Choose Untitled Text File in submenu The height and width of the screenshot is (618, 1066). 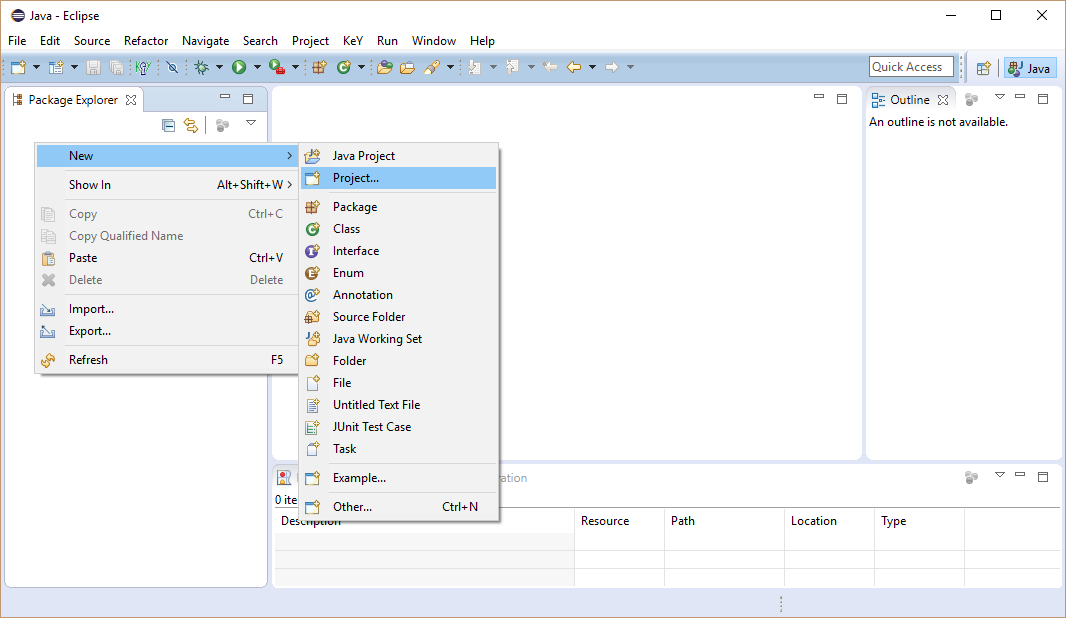point(398,405)
